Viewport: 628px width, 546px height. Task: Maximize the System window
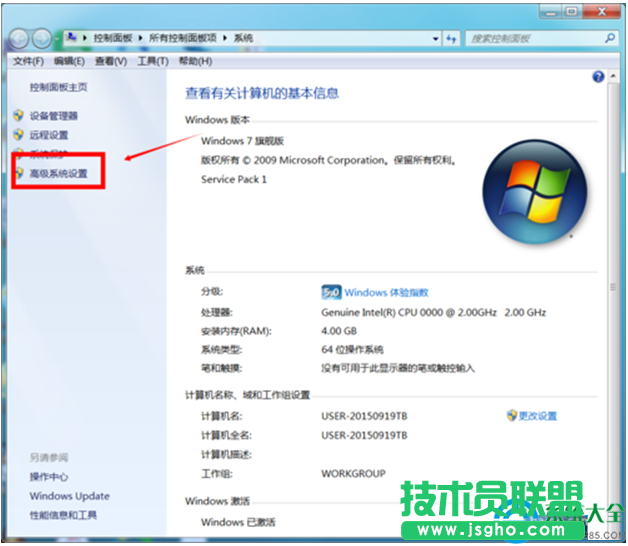(x=572, y=12)
